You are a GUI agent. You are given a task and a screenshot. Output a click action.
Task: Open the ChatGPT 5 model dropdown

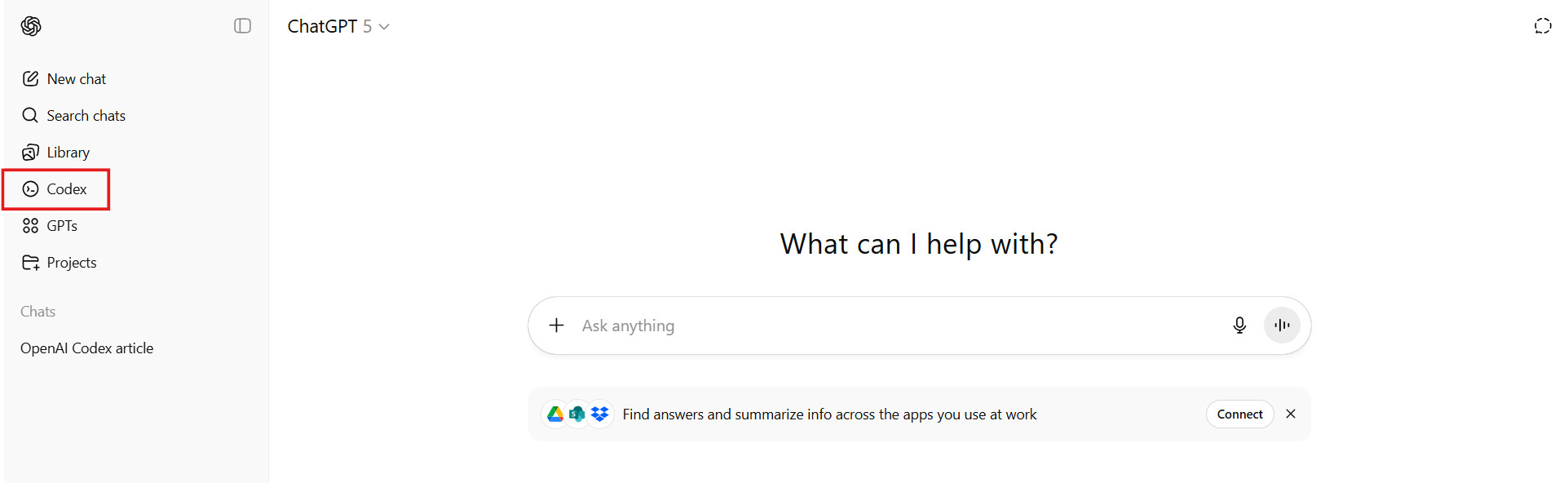tap(338, 27)
